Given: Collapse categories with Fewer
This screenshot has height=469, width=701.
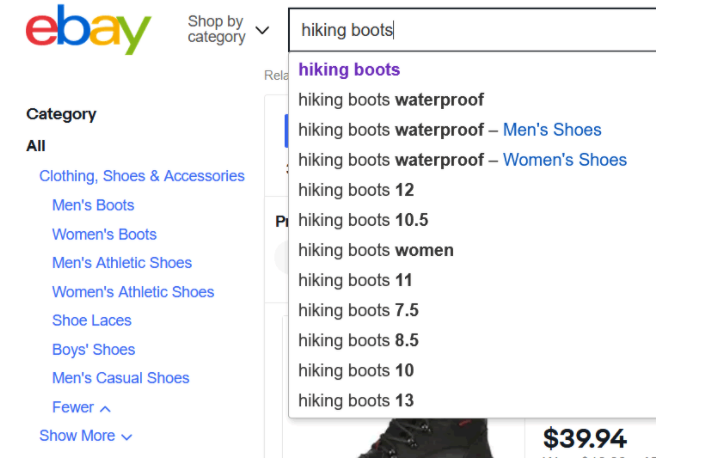Looking at the screenshot, I should tap(81, 407).
